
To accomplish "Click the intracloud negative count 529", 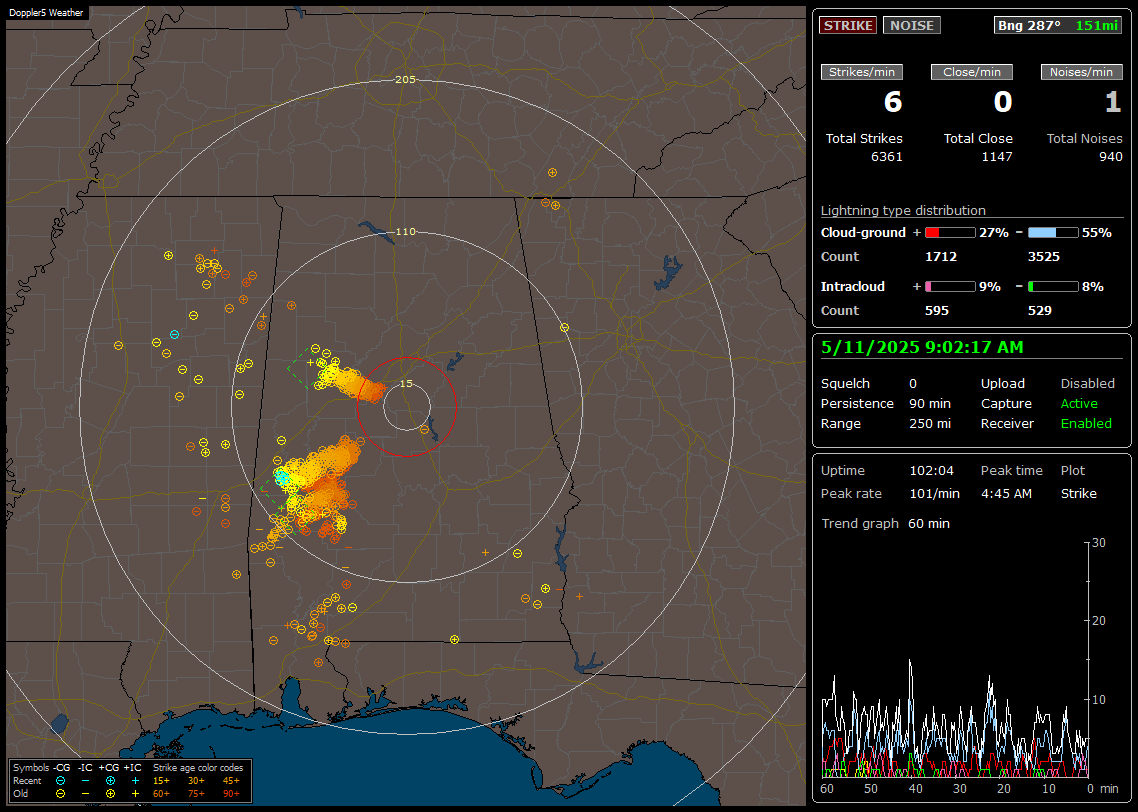I will pyautogui.click(x=1039, y=311).
